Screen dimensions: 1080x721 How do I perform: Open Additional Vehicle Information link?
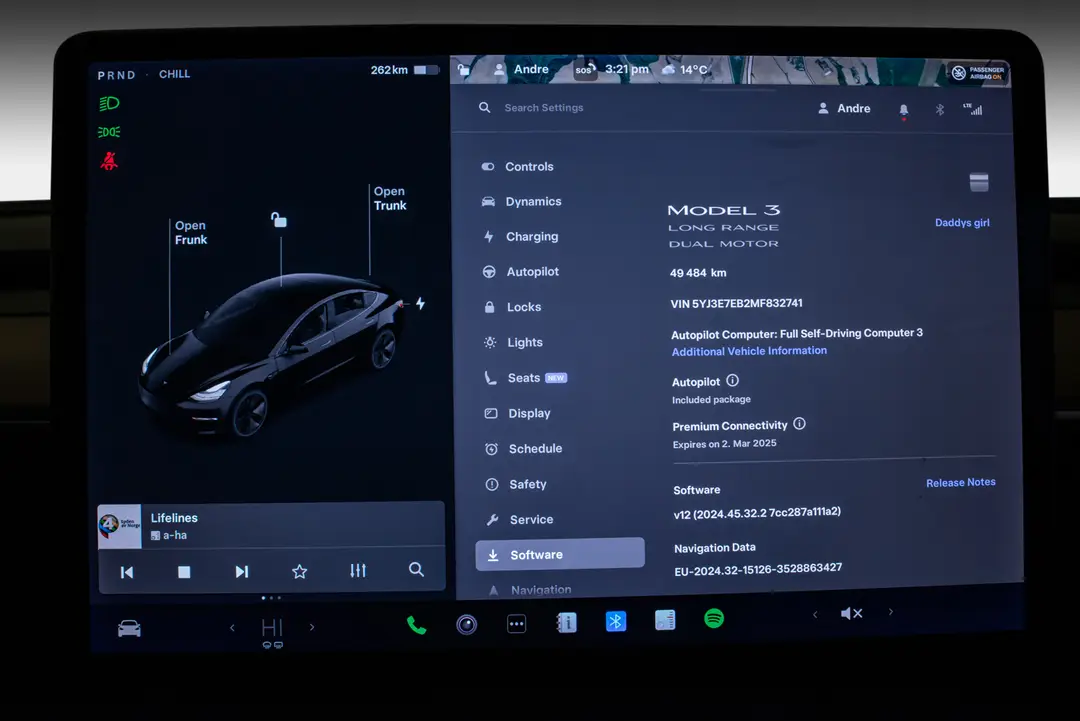point(749,351)
